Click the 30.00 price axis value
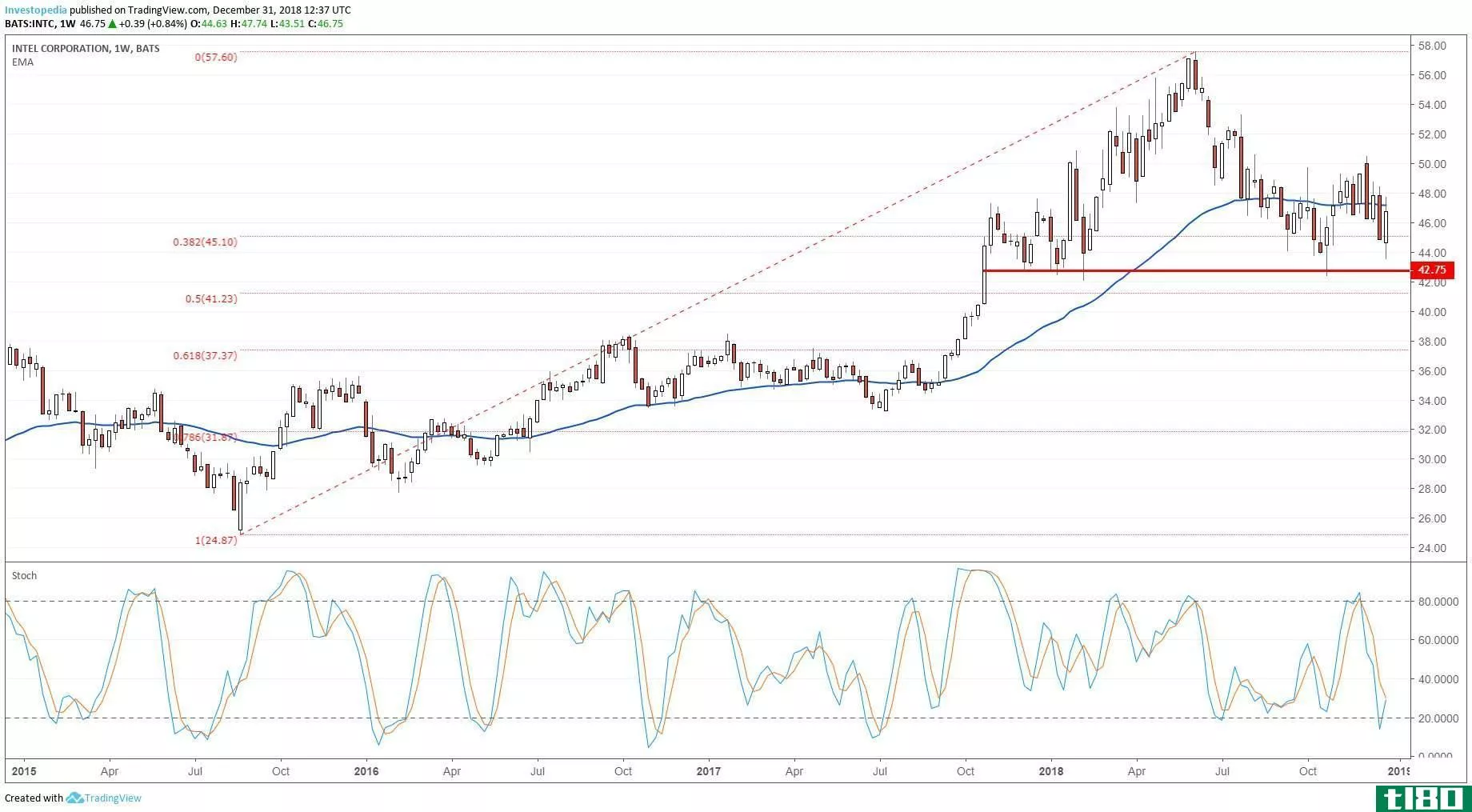The image size is (1472, 812). pos(1431,459)
